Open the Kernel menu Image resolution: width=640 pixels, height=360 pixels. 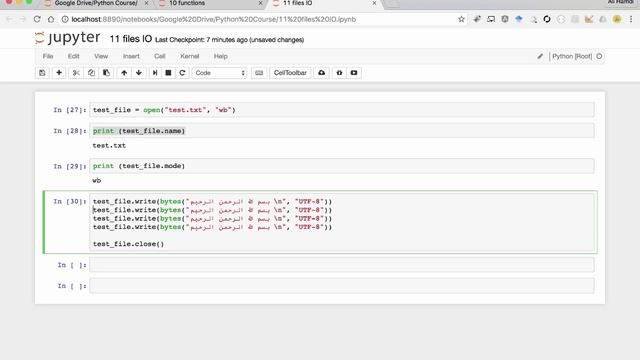[189, 56]
